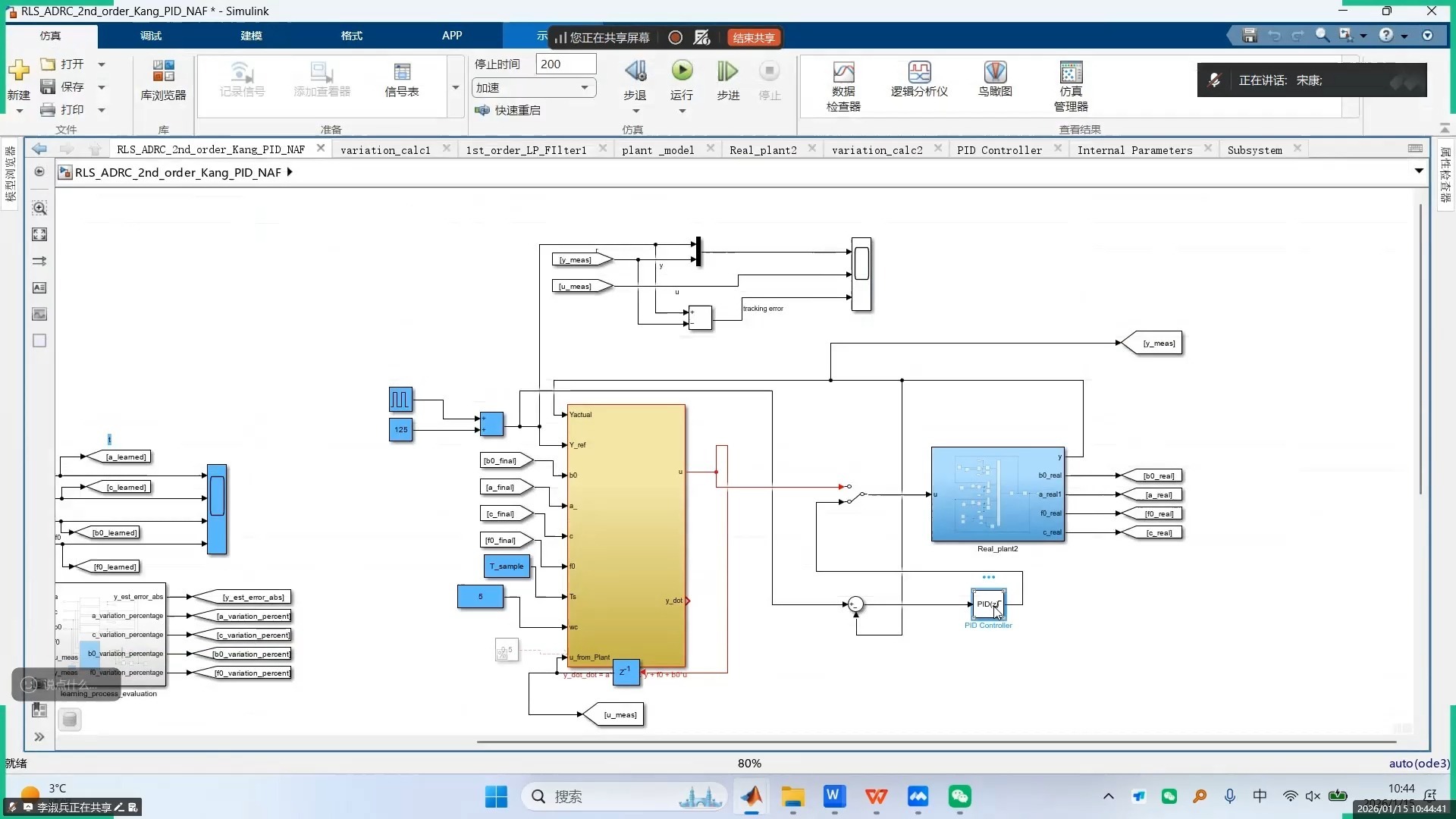Image resolution: width=1456 pixels, height=819 pixels.
Task: Click the stop time field showing 200
Action: (565, 64)
